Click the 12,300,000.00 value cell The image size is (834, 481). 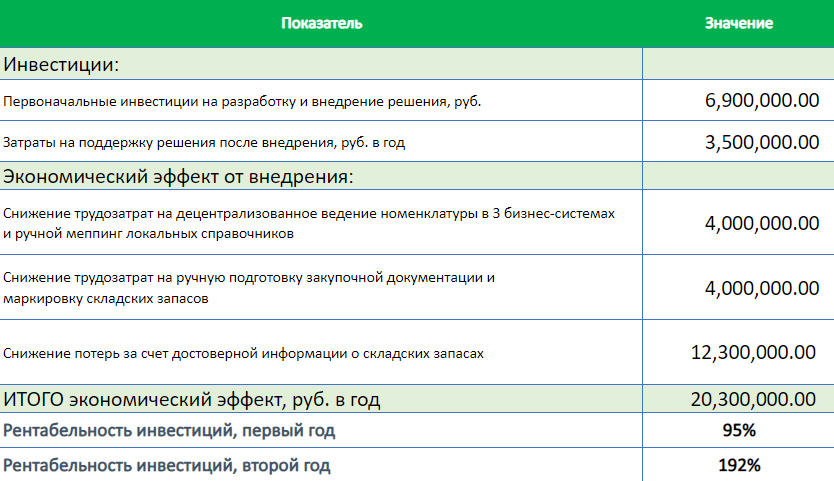(754, 352)
